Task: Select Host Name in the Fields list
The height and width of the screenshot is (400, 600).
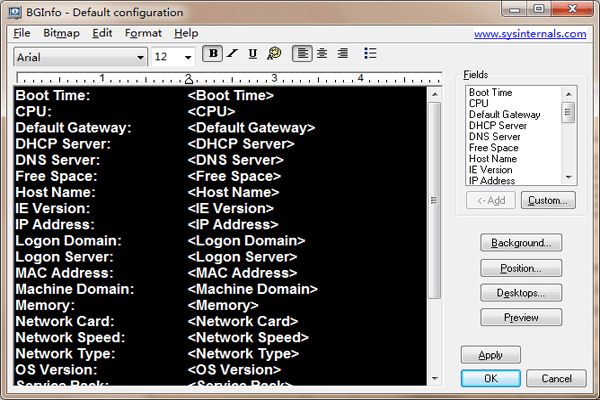Action: pos(492,158)
